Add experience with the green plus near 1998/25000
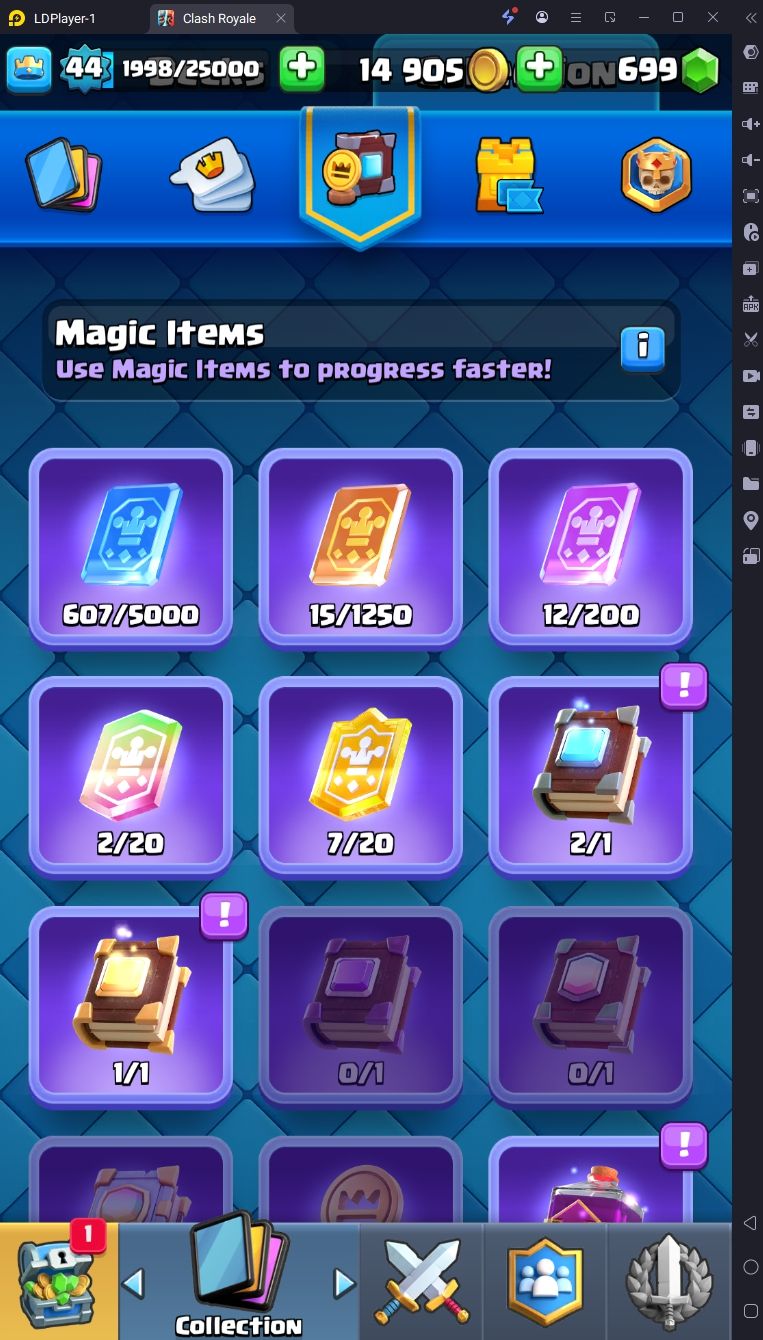Screen dimensions: 763x1340 [302, 69]
